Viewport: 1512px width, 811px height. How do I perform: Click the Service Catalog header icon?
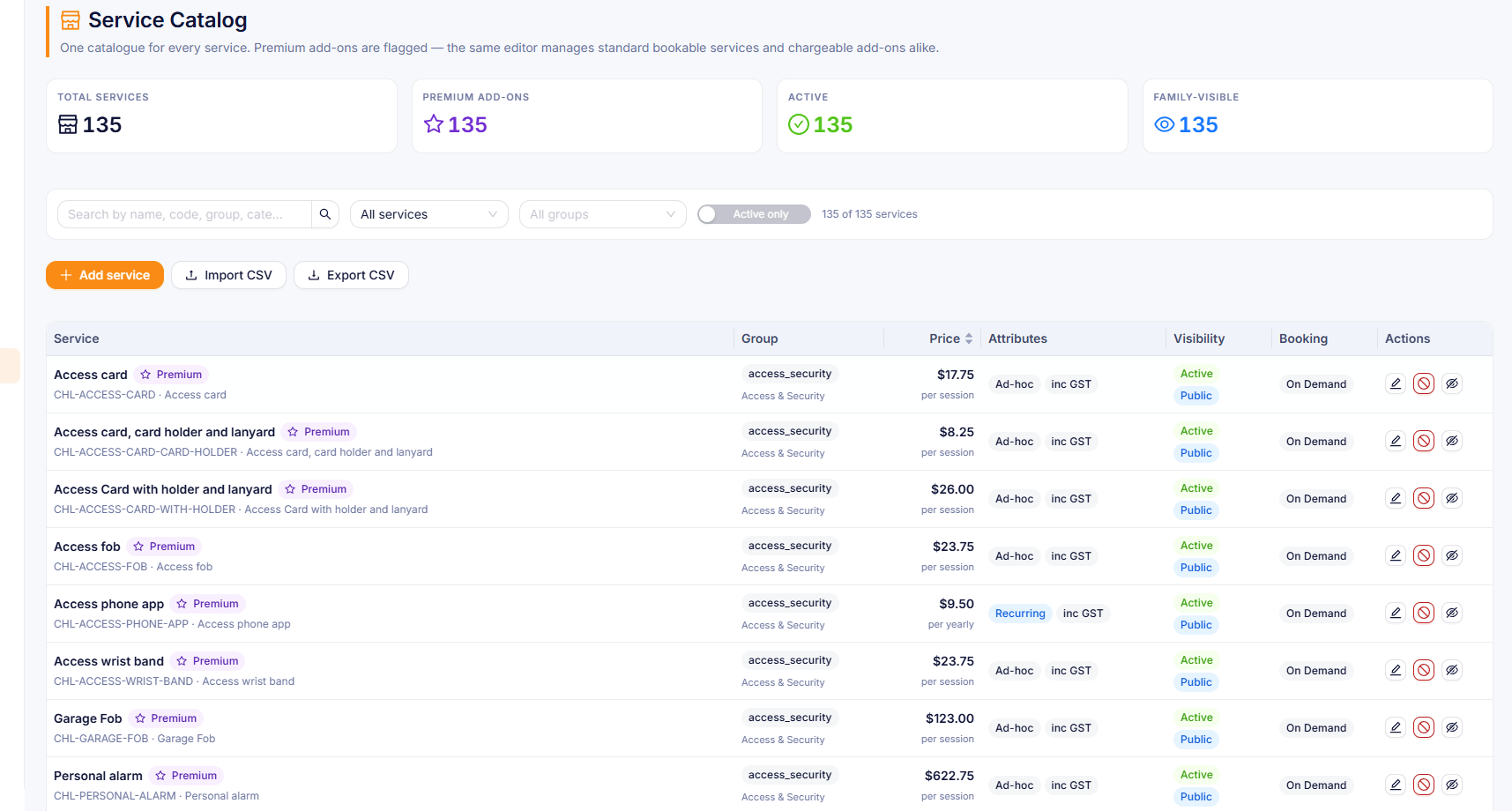pyautogui.click(x=71, y=20)
